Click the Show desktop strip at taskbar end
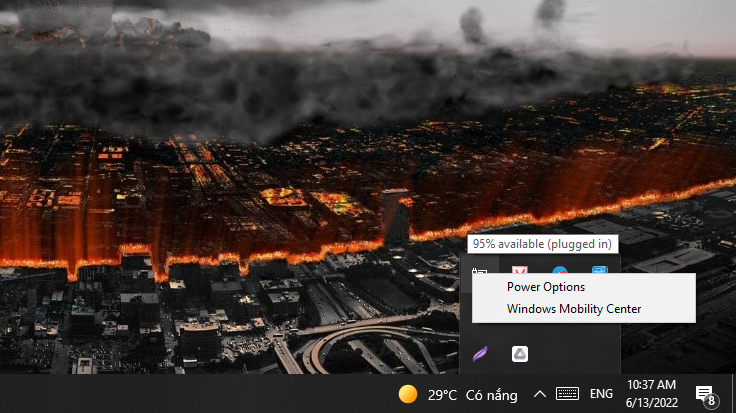The width and height of the screenshot is (736, 413). pos(733,394)
